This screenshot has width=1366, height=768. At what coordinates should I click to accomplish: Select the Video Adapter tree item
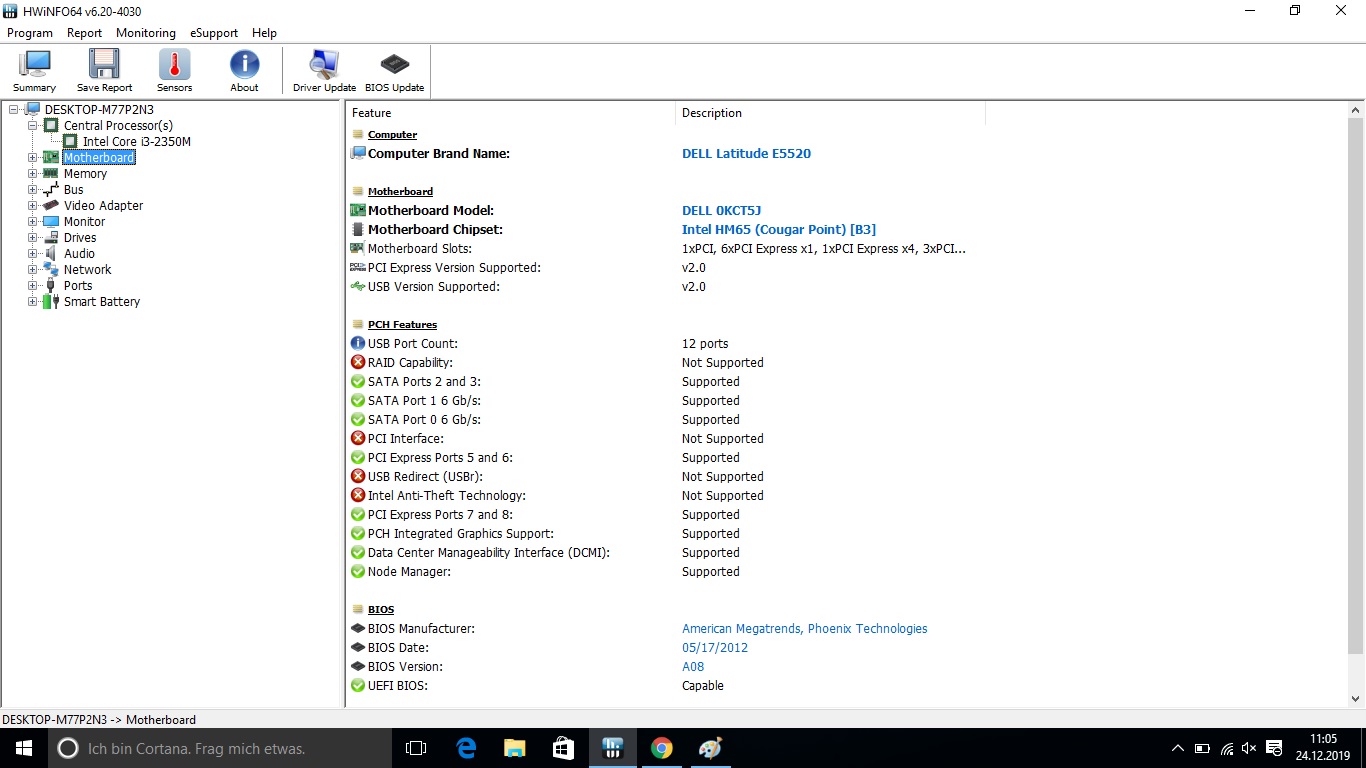coord(103,206)
